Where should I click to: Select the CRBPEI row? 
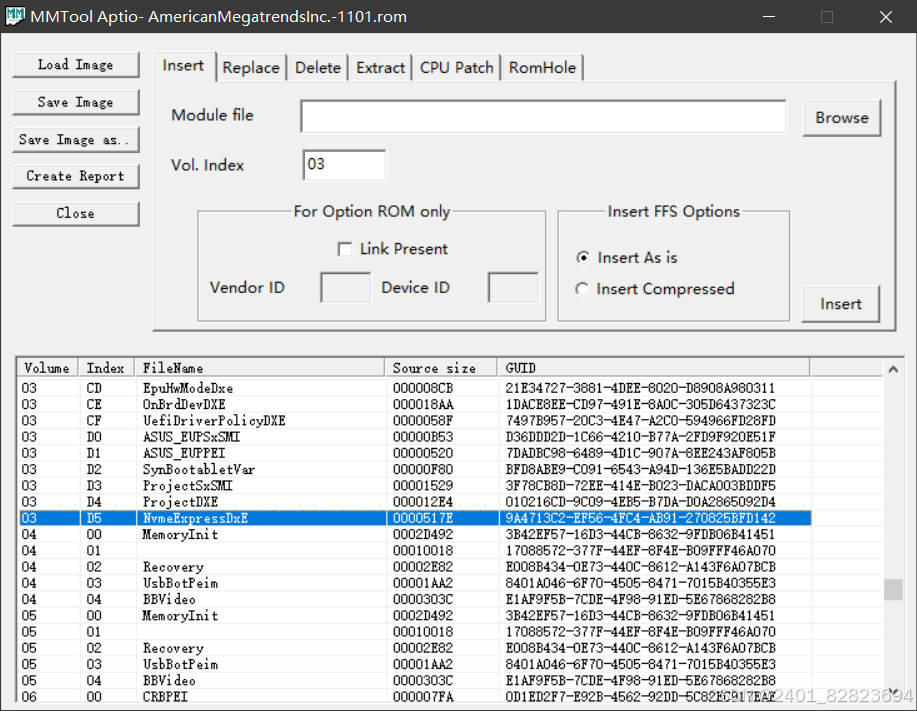pos(415,696)
